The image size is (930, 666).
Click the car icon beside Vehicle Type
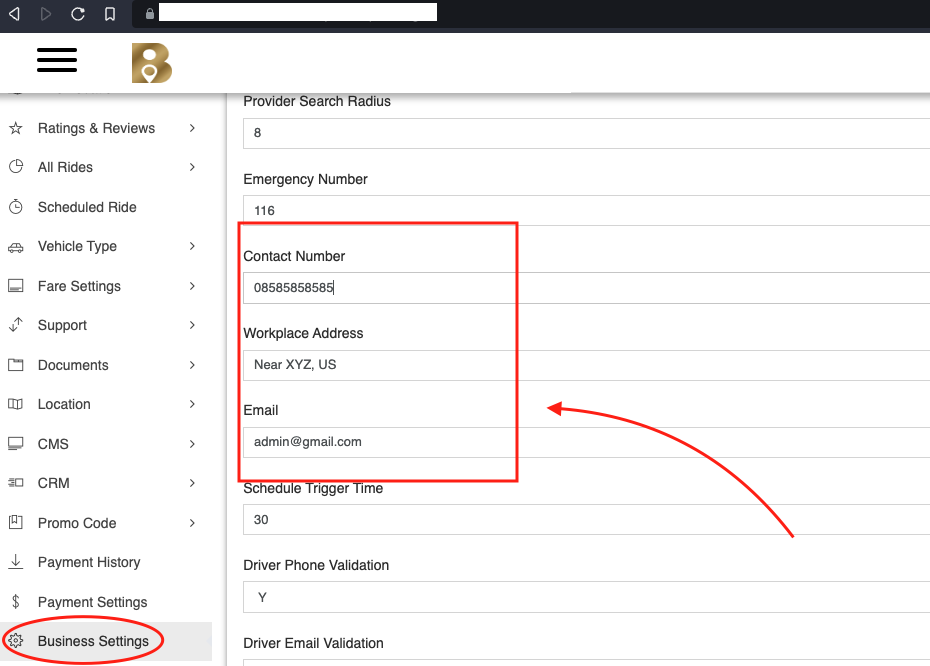[x=16, y=247]
